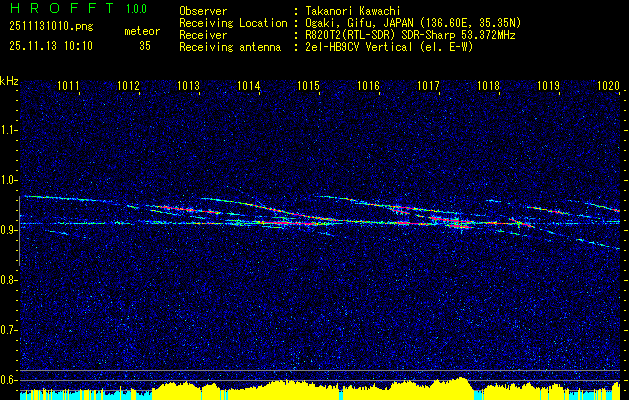Click the observer name Takanori Kawachi
629x400 pixels.
[351, 11]
